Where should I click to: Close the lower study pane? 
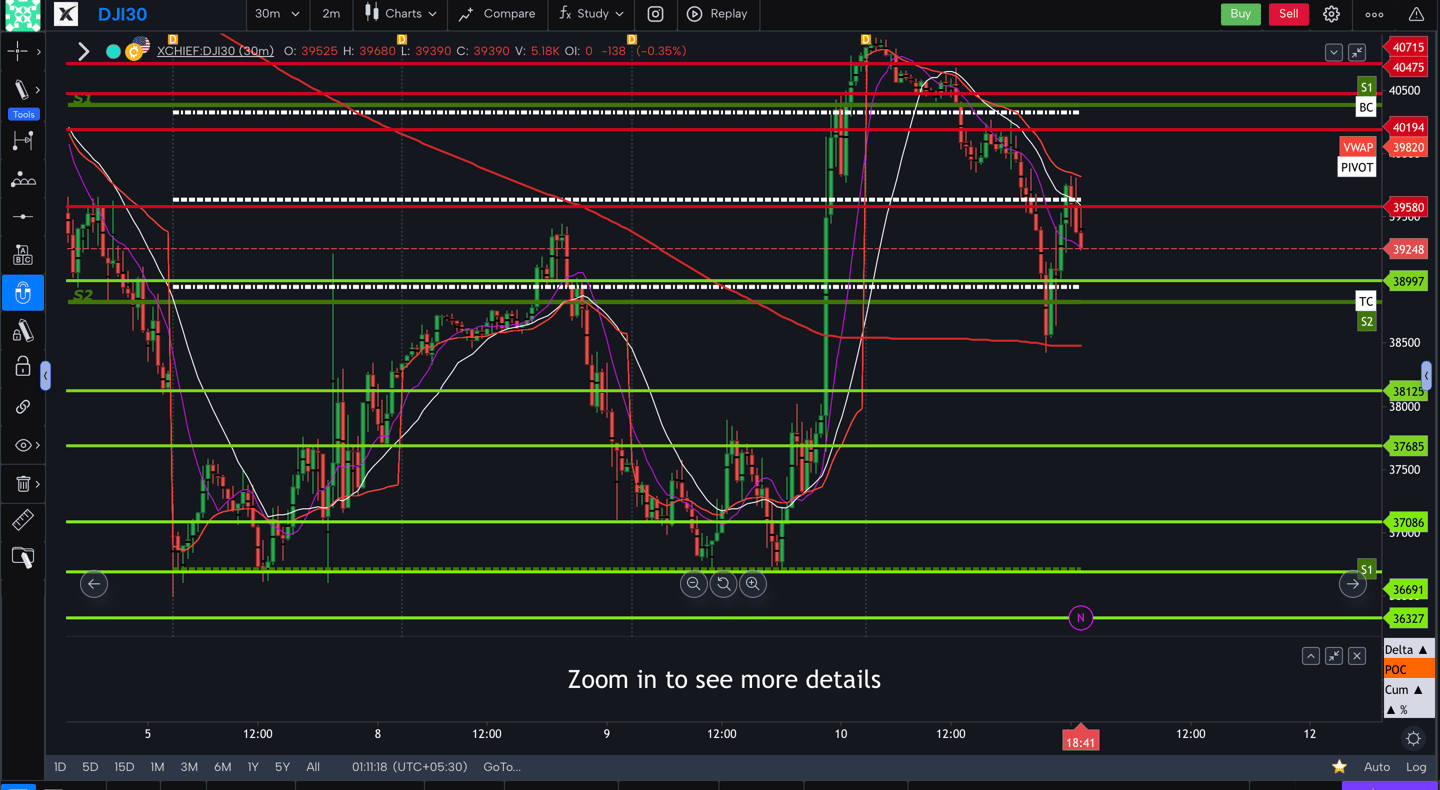[x=1357, y=656]
